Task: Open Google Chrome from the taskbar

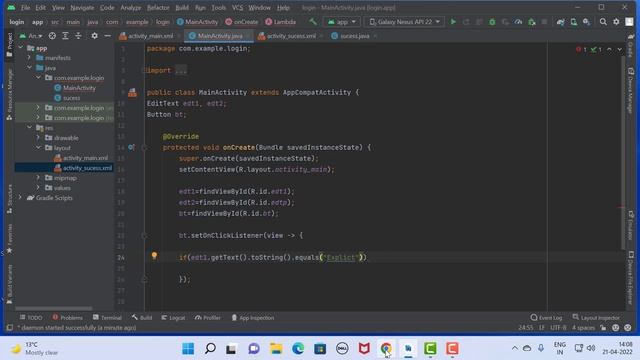Action: [x=386, y=349]
